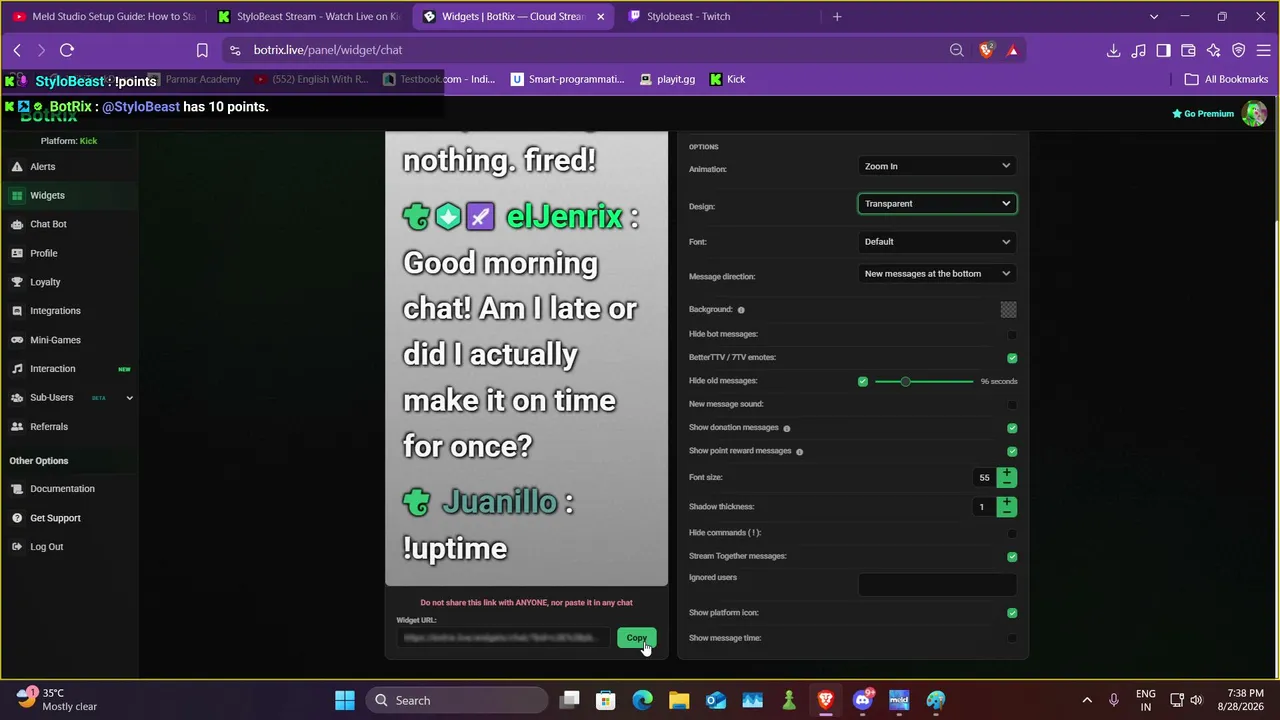The height and width of the screenshot is (720, 1280).
Task: Open the Mini-Games controller icon
Action: [17, 340]
